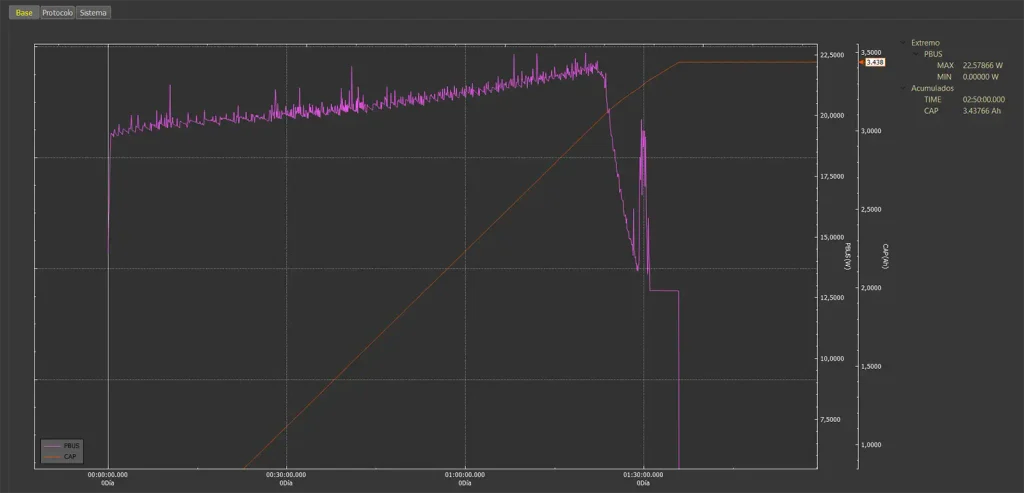
Task: Click the PBUS entry in chart legend
Action: coord(64,445)
